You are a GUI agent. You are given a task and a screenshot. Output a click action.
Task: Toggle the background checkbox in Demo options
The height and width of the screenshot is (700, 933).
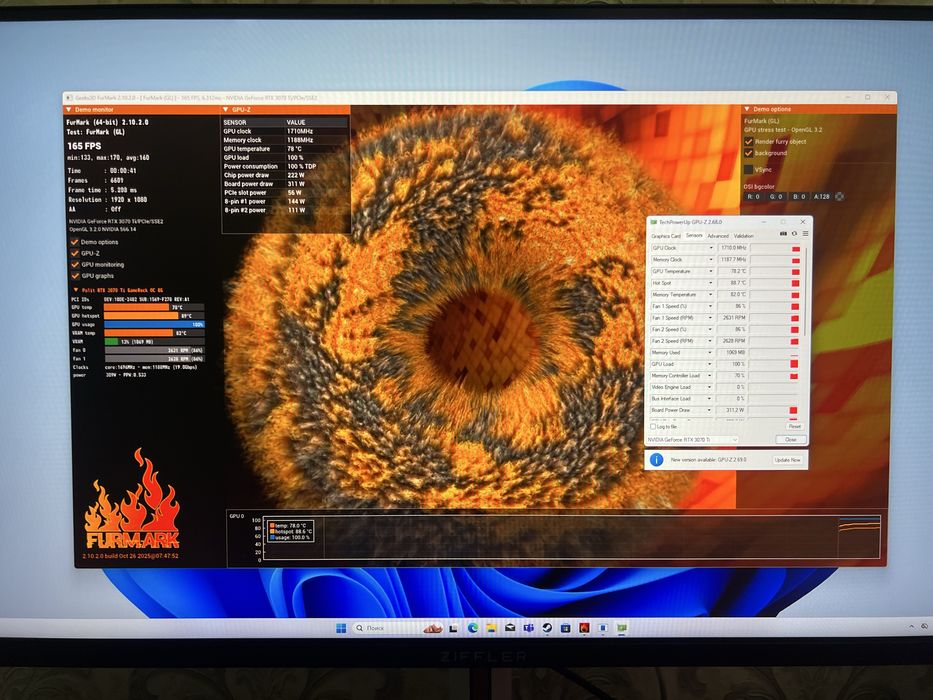(749, 153)
